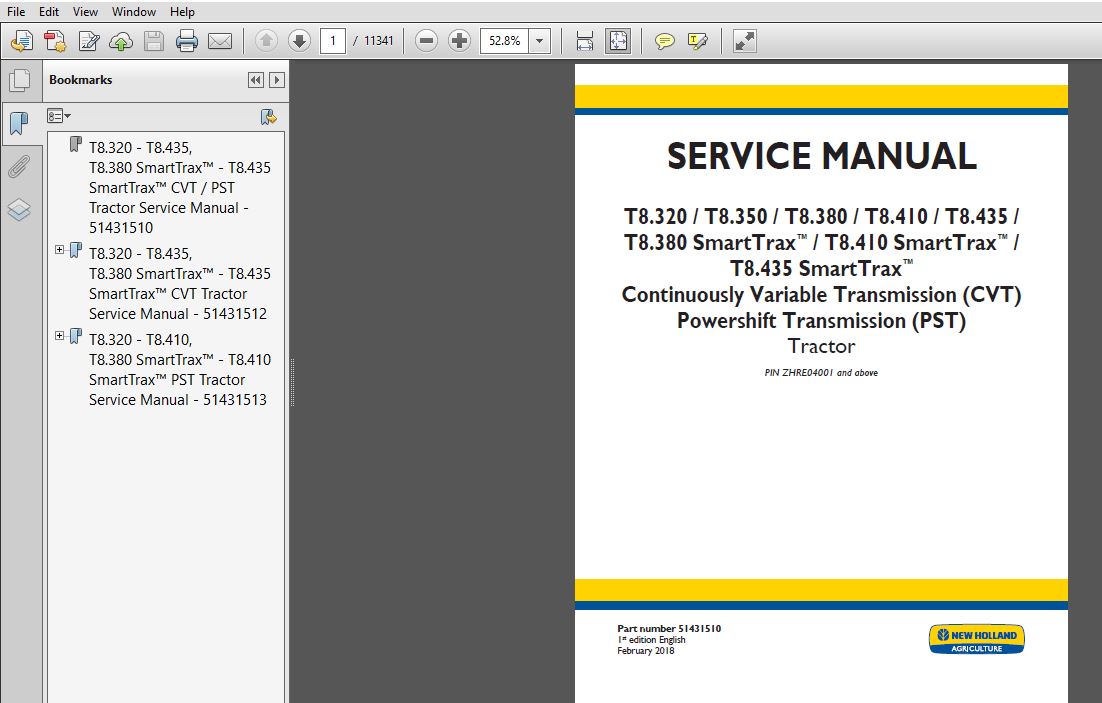
Task: Select the CVT Tractor manual 51431512 bookmark
Action: point(179,283)
